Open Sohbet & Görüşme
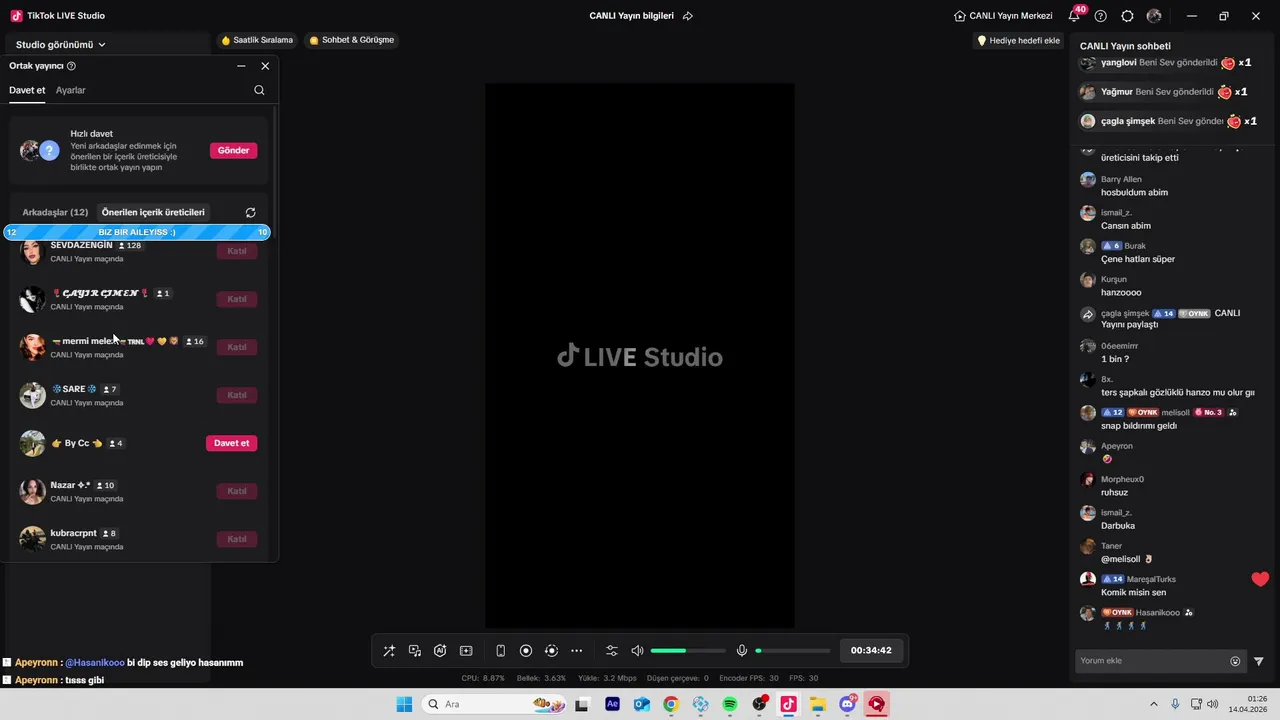Viewport: 1280px width, 720px height. click(x=351, y=40)
